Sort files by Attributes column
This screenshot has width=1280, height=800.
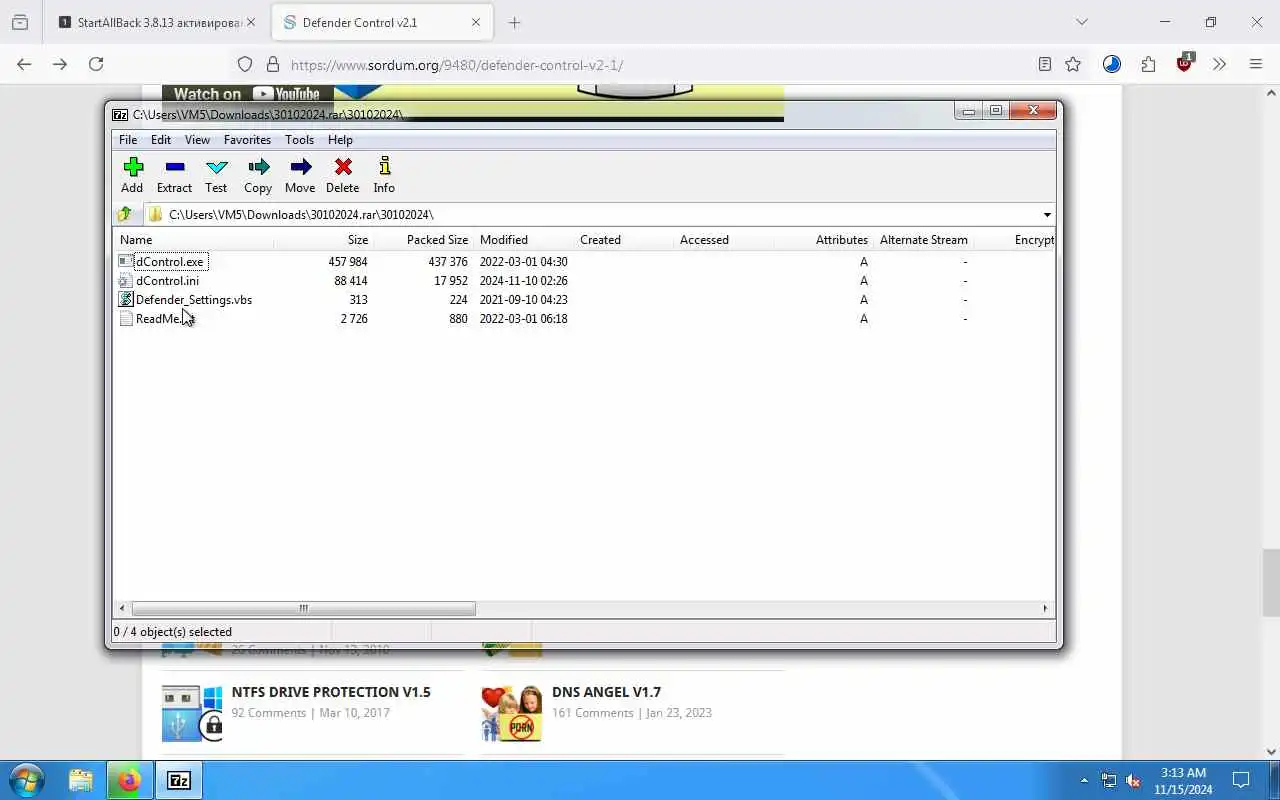(824, 240)
